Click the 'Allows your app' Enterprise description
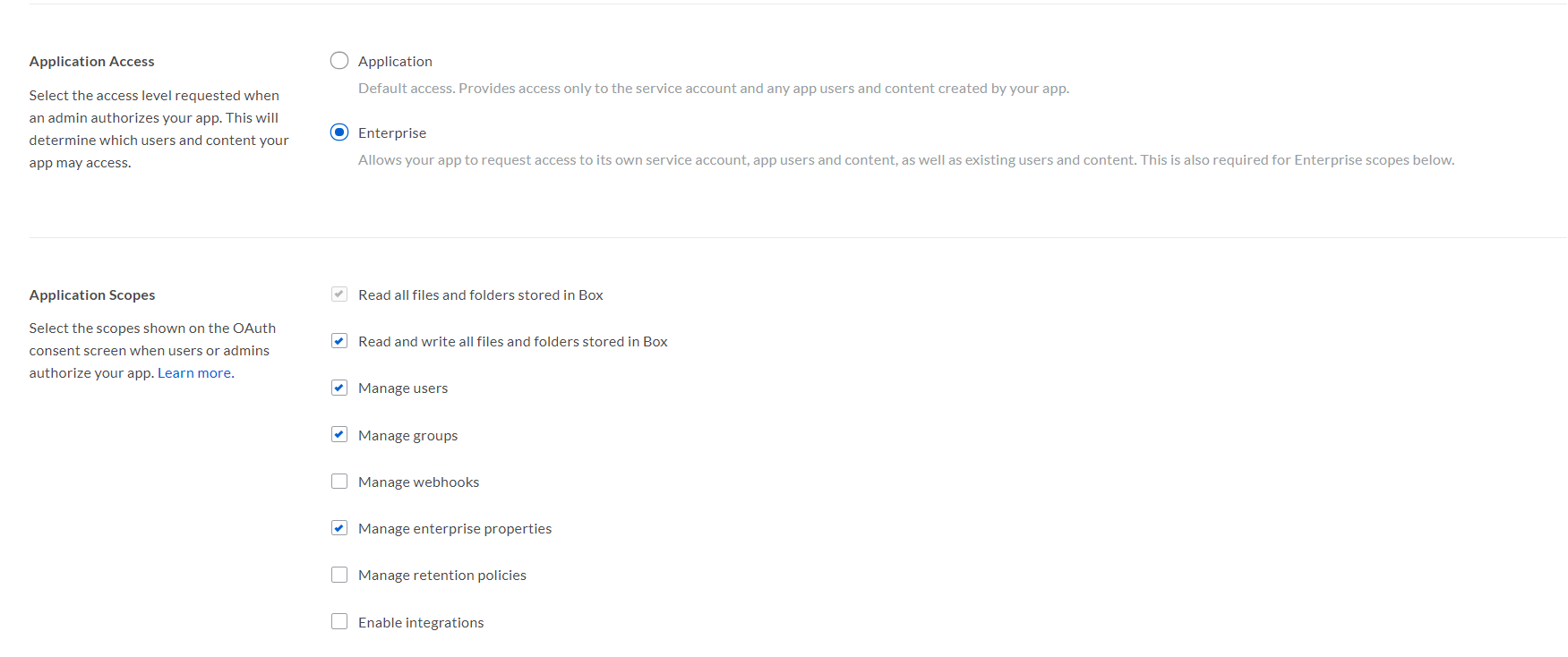Screen dimensions: 1568x657 [905, 160]
